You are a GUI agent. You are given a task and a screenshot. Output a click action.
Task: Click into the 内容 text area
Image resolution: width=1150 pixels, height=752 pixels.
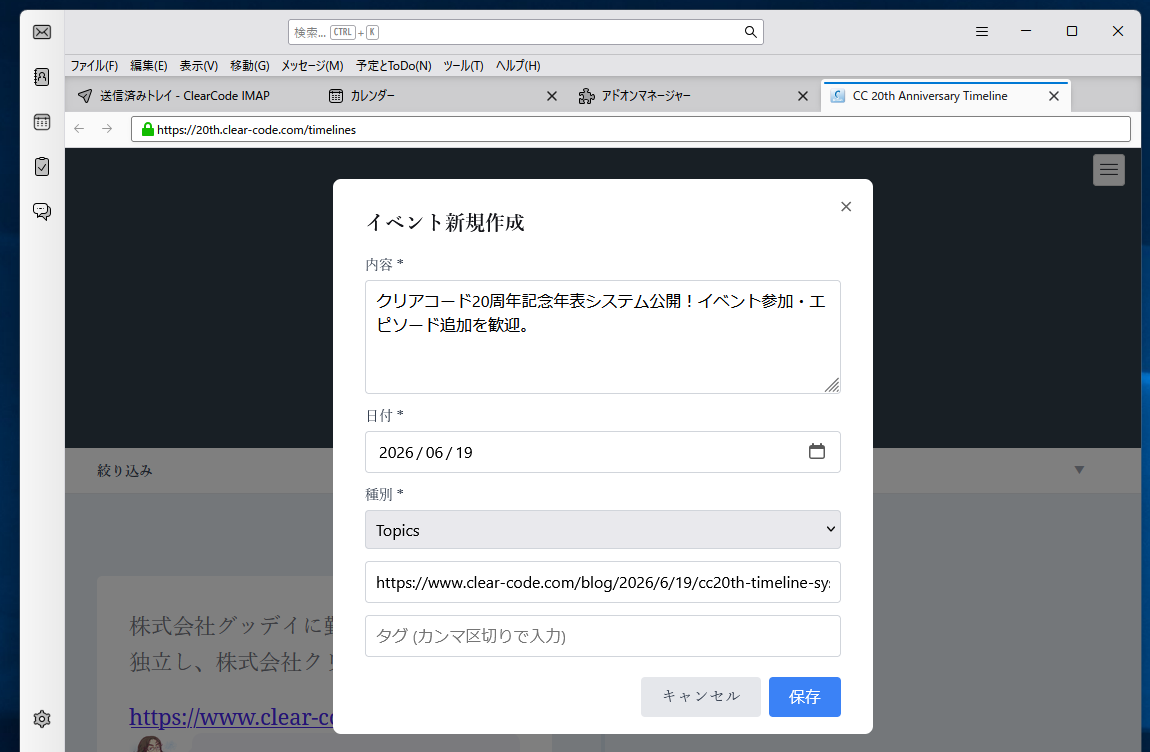coord(602,337)
